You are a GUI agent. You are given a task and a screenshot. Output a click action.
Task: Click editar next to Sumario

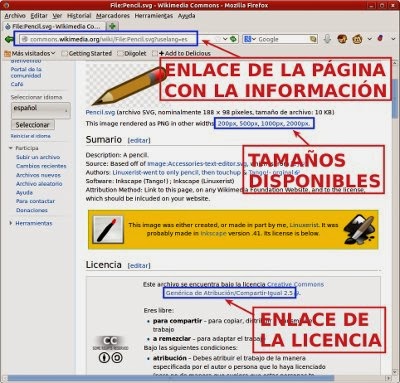click(139, 140)
